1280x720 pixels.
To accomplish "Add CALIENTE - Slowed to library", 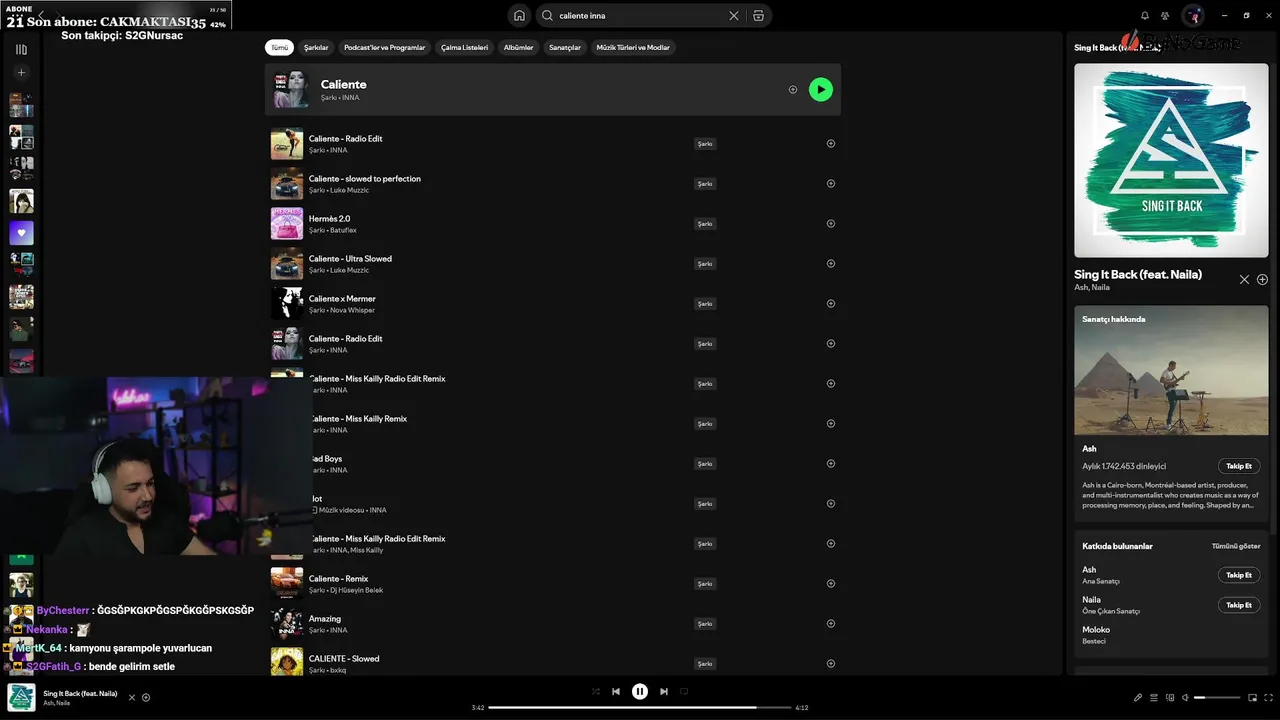I will click(831, 664).
